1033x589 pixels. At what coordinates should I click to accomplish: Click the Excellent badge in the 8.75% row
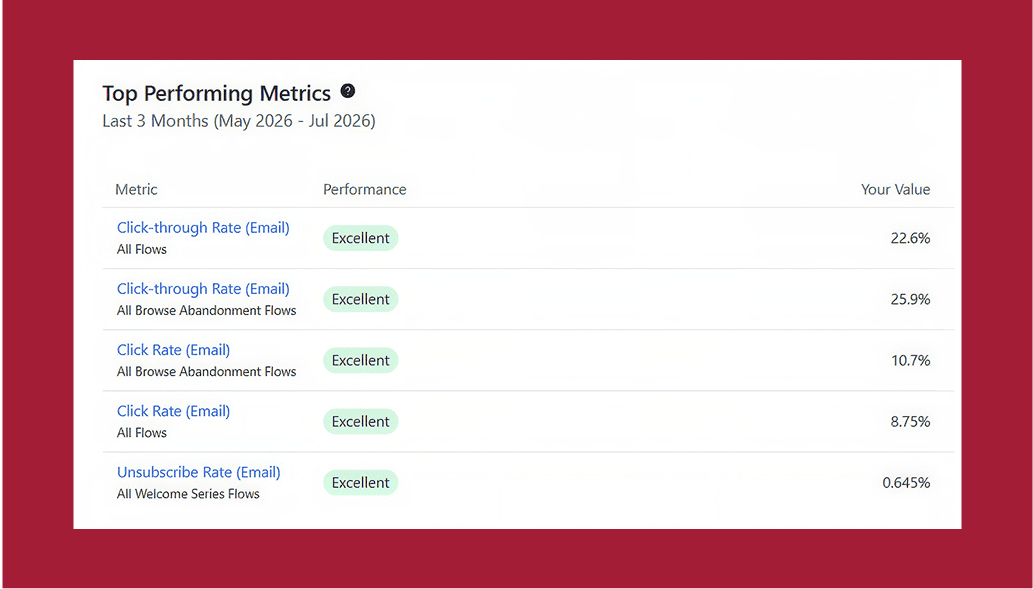[x=360, y=422]
